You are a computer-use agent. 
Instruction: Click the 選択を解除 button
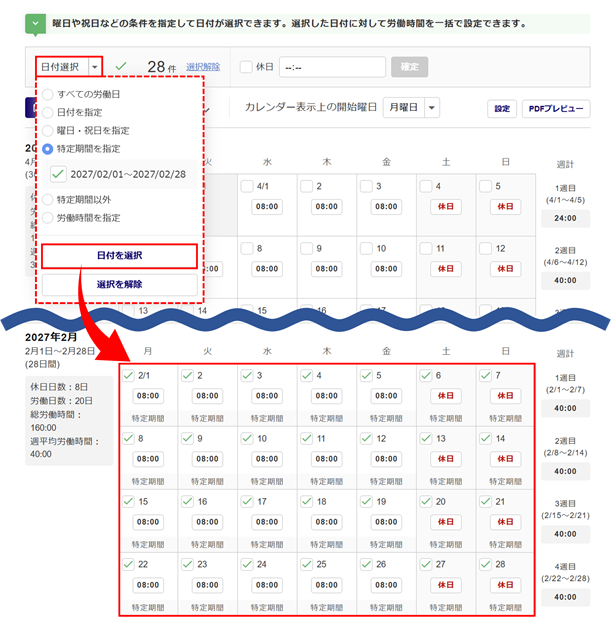[119, 284]
